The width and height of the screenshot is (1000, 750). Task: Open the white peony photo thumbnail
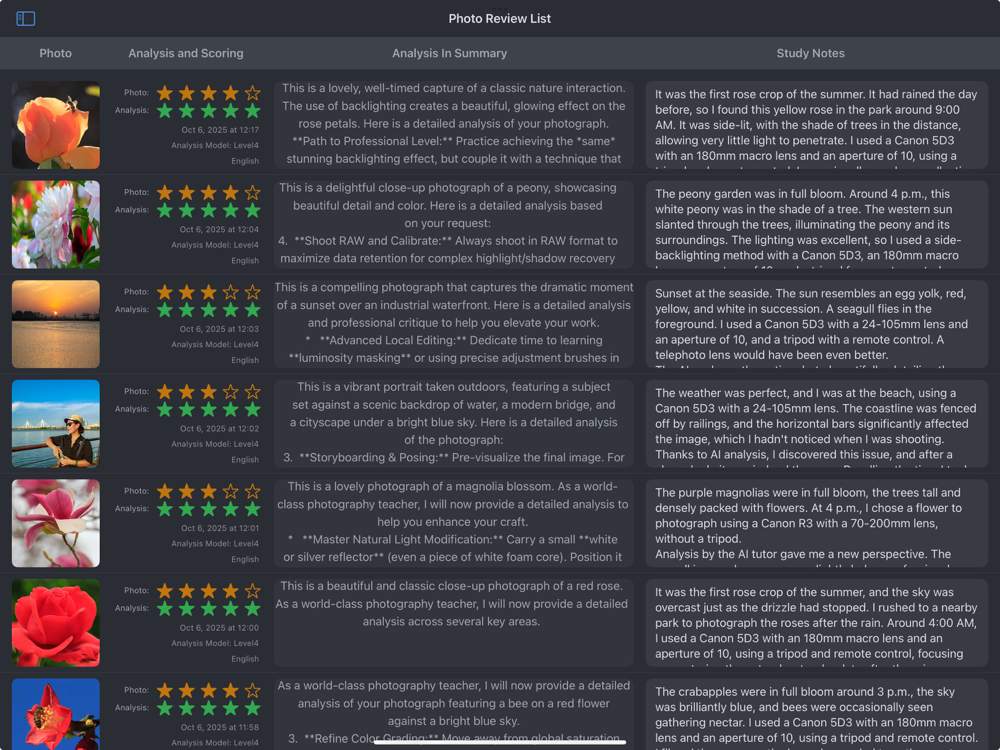coord(55,224)
